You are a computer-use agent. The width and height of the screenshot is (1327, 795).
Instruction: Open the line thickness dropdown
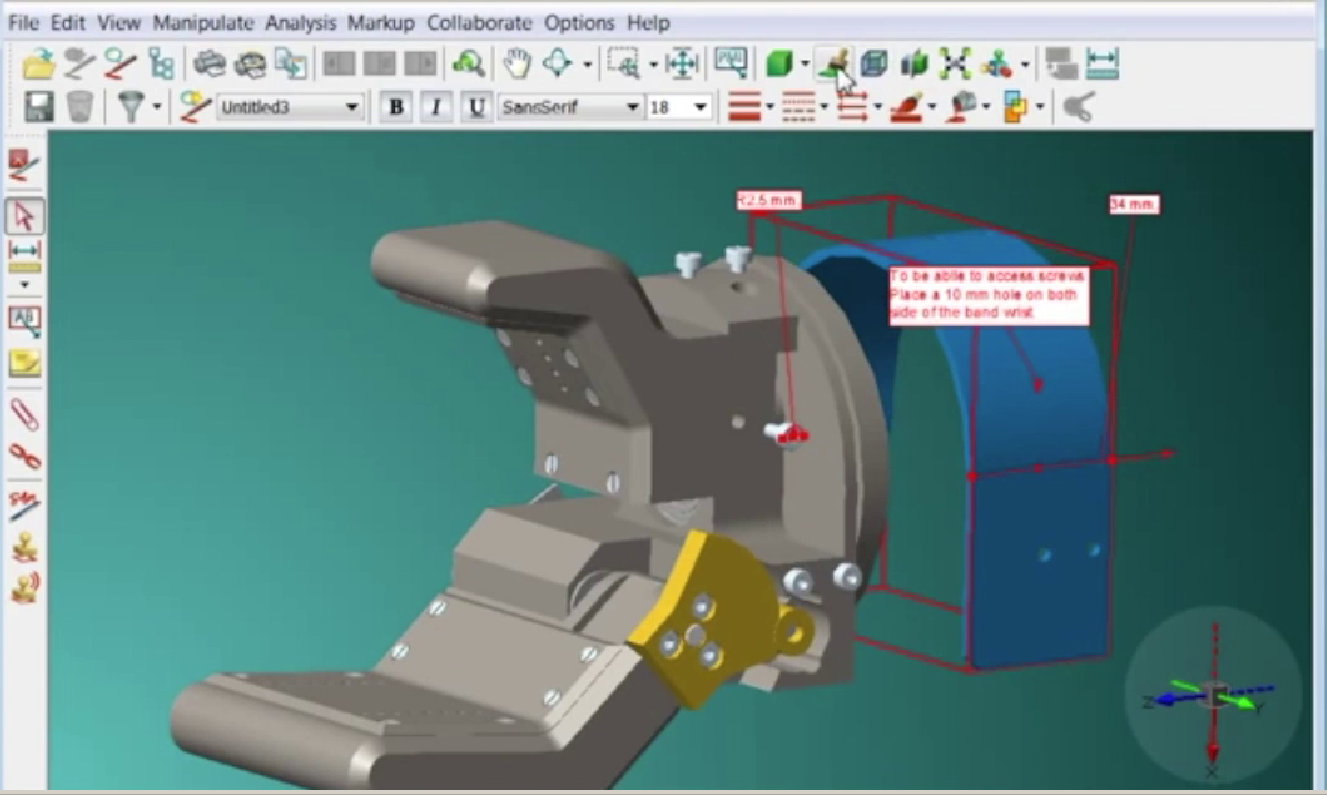pos(769,106)
